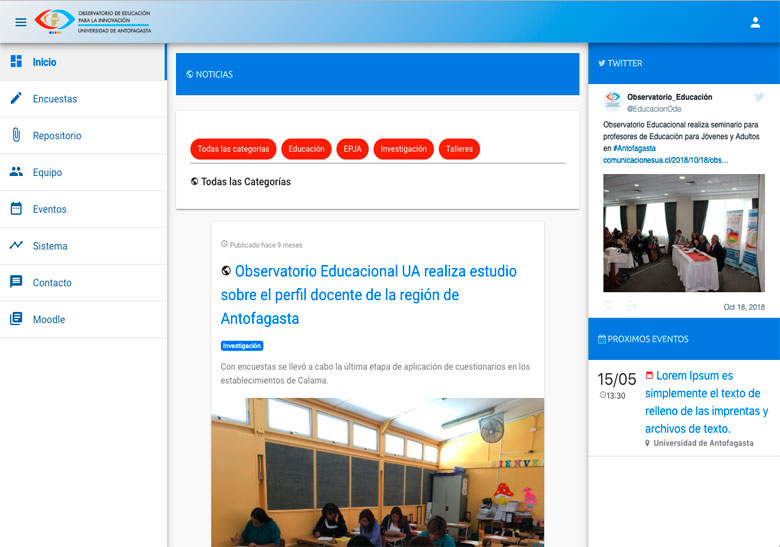
Task: Filter news by Investigación pill
Action: [403, 149]
